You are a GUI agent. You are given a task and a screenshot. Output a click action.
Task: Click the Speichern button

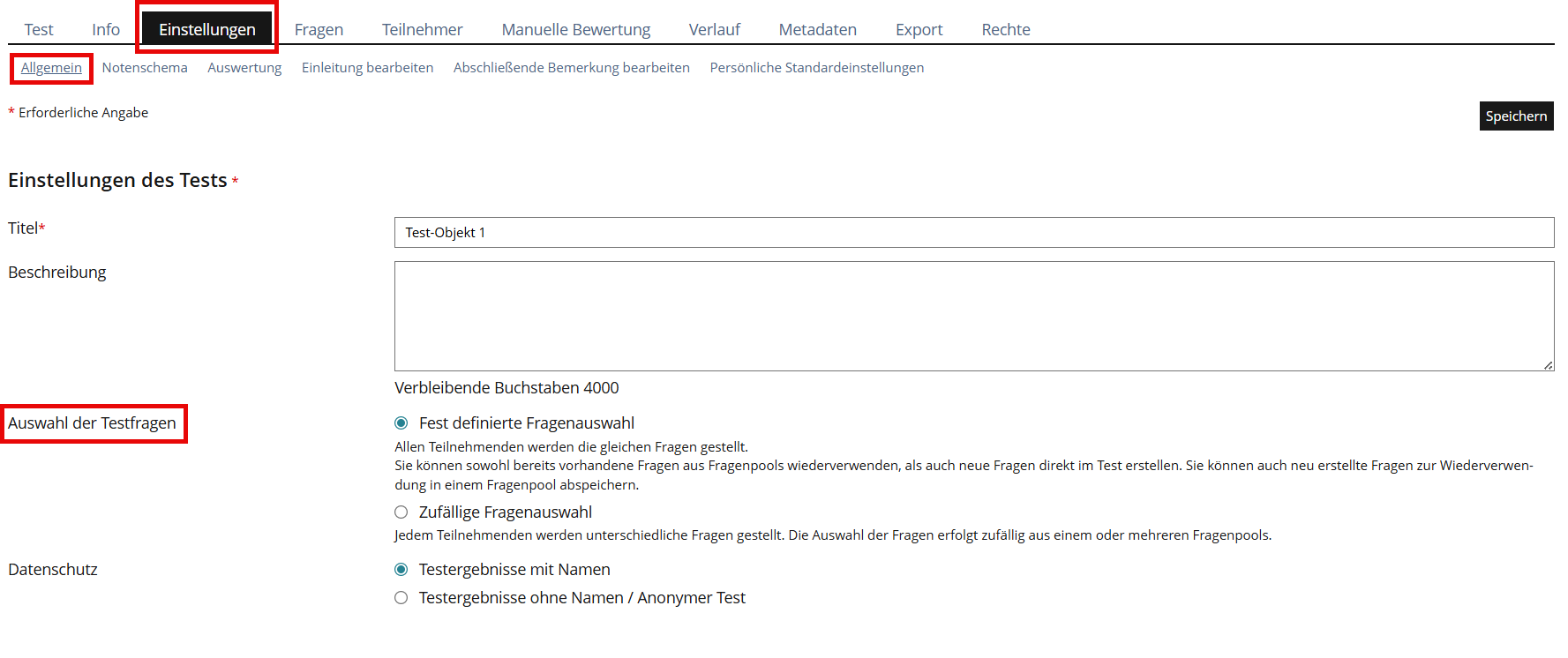point(1515,116)
